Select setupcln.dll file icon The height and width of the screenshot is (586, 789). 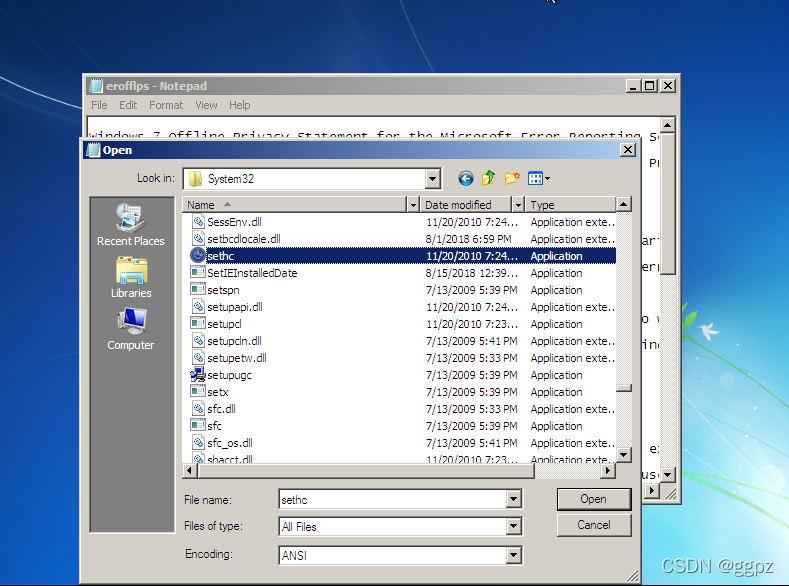[x=198, y=341]
